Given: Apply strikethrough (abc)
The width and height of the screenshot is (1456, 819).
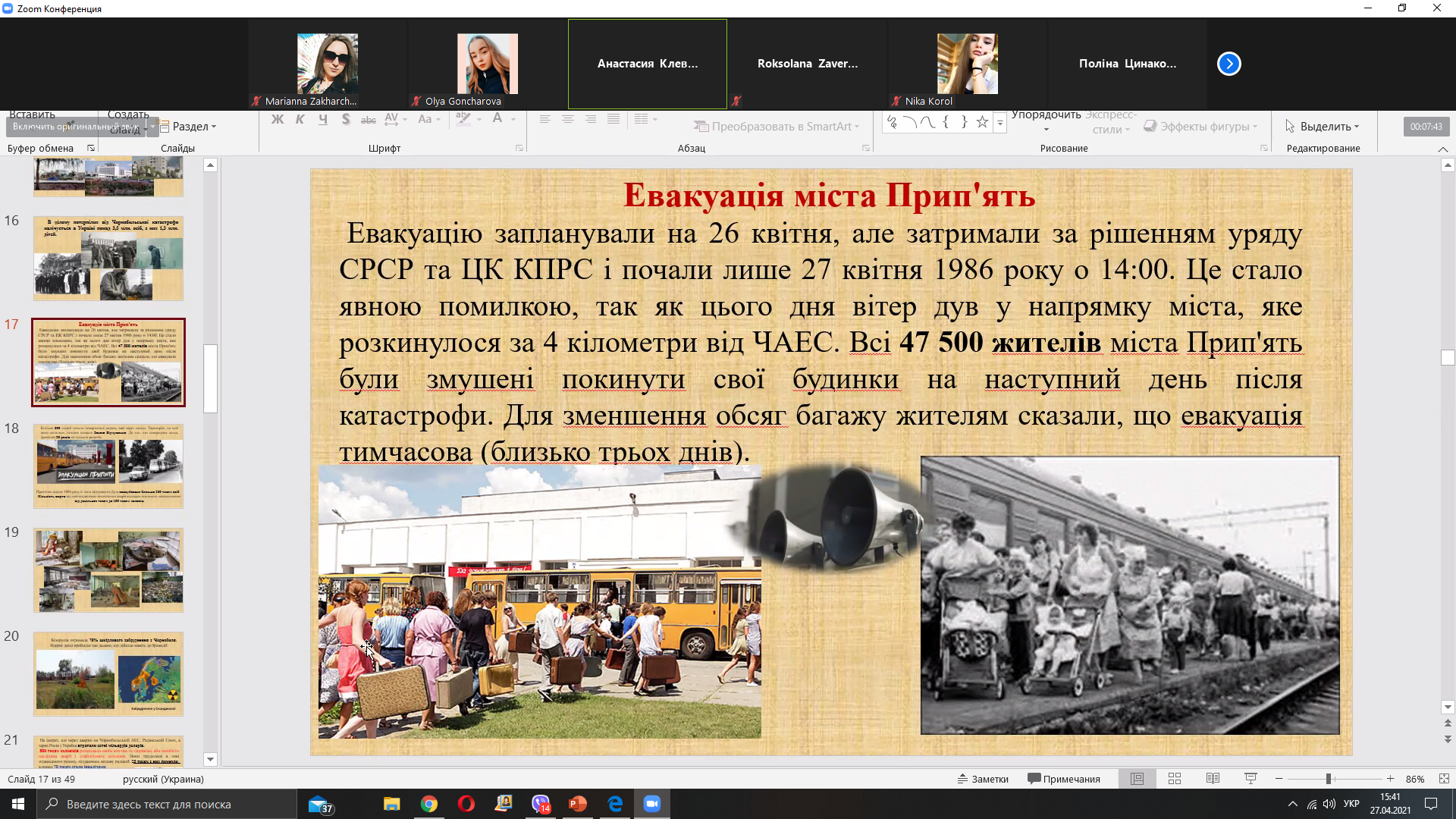Looking at the screenshot, I should point(369,120).
